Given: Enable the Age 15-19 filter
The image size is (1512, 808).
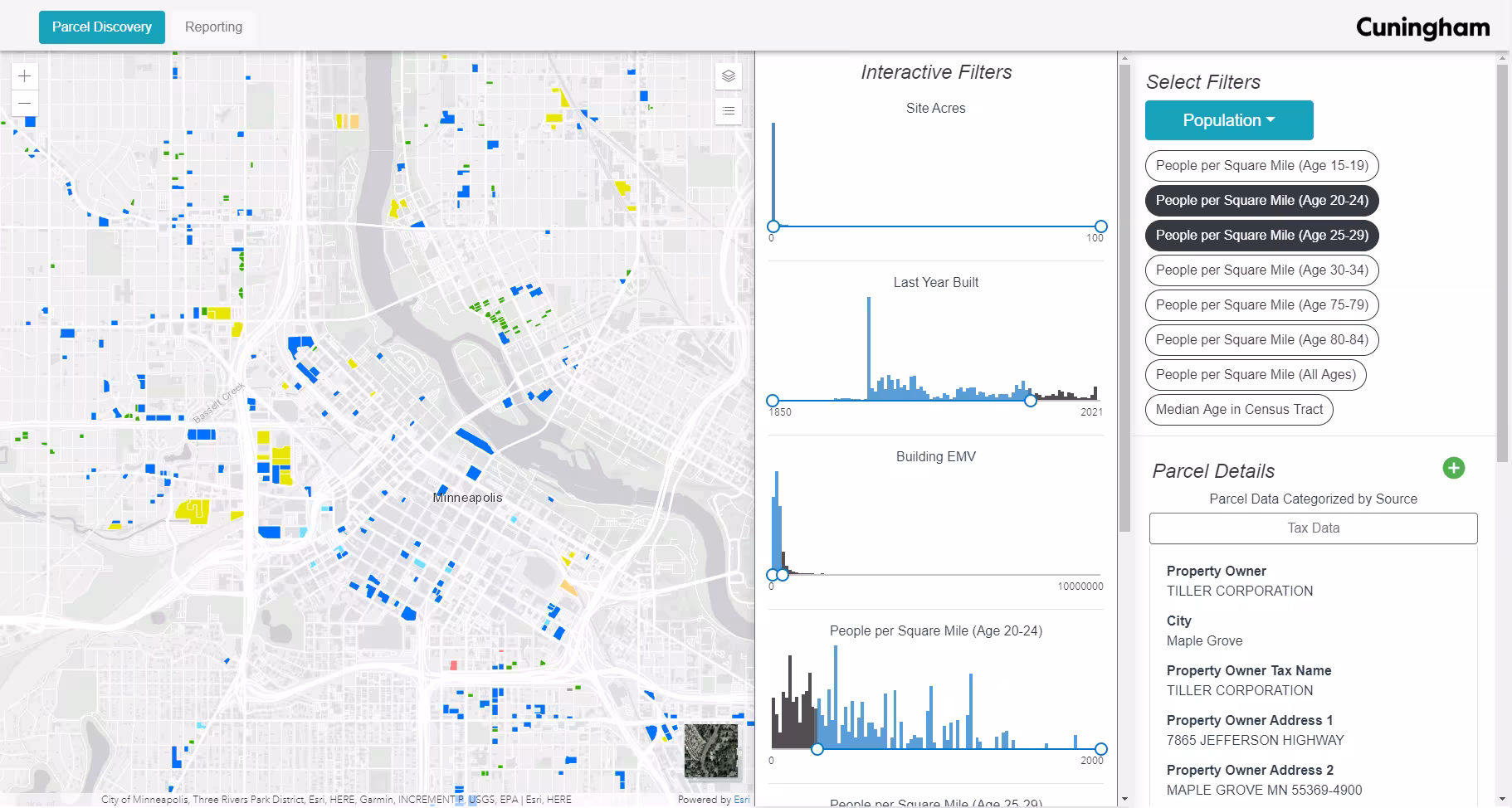Looking at the screenshot, I should (x=1261, y=166).
